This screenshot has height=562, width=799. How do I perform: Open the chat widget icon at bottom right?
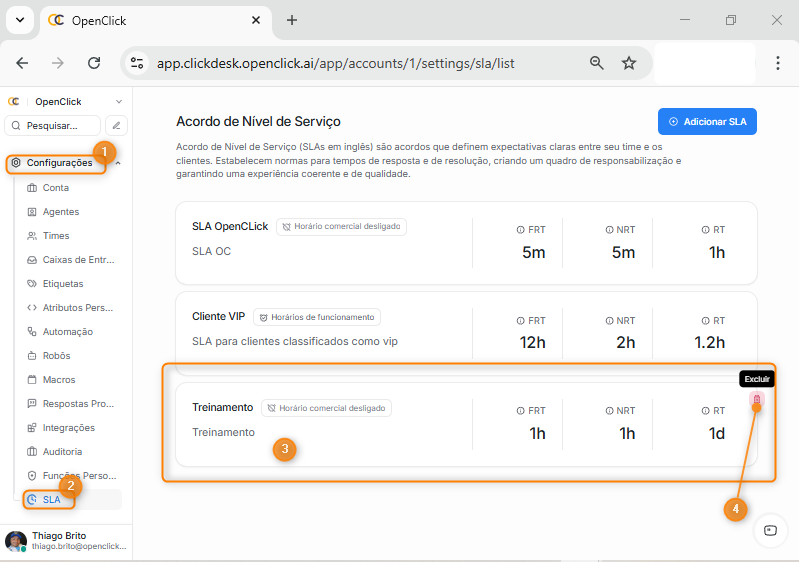pos(769,530)
